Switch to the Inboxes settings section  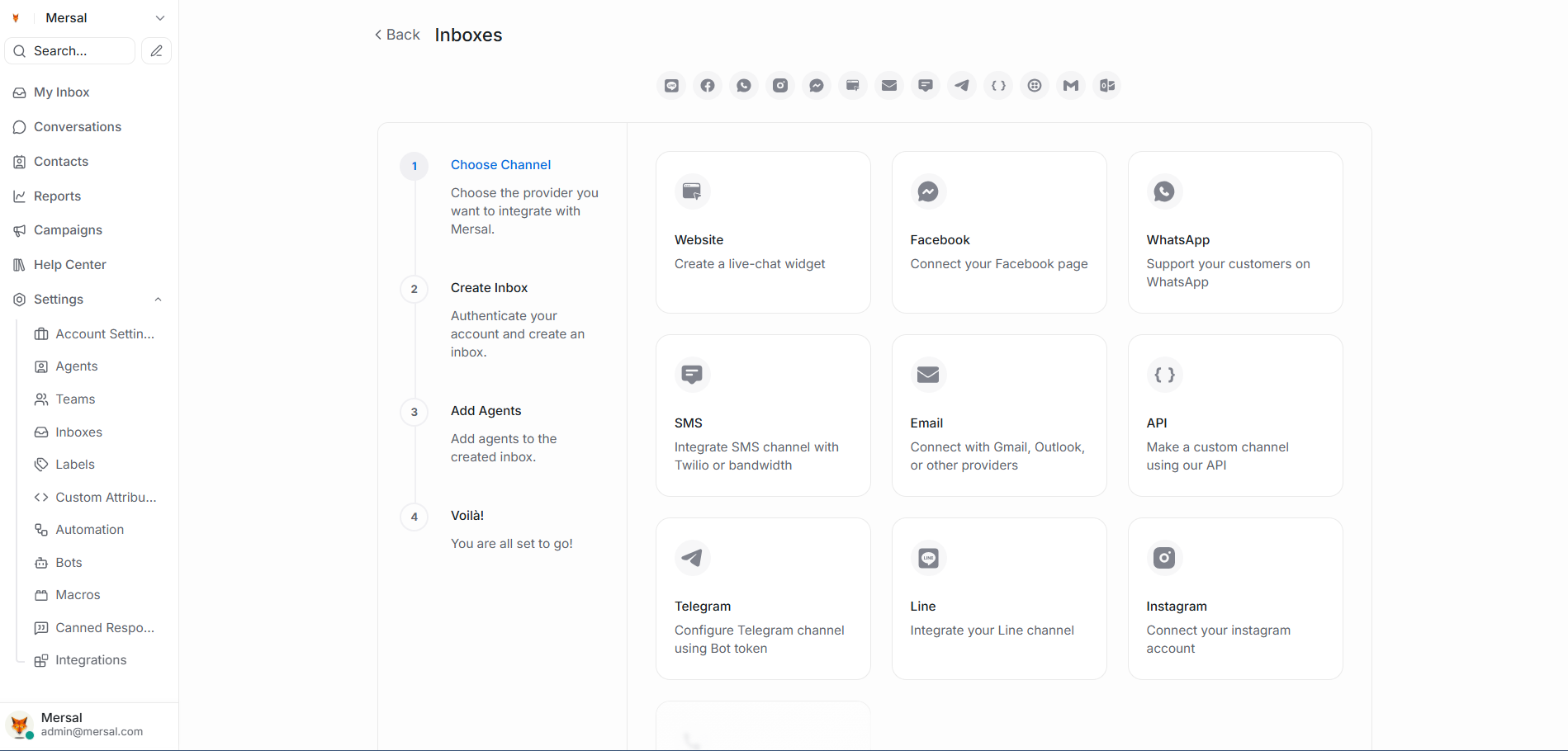(78, 432)
